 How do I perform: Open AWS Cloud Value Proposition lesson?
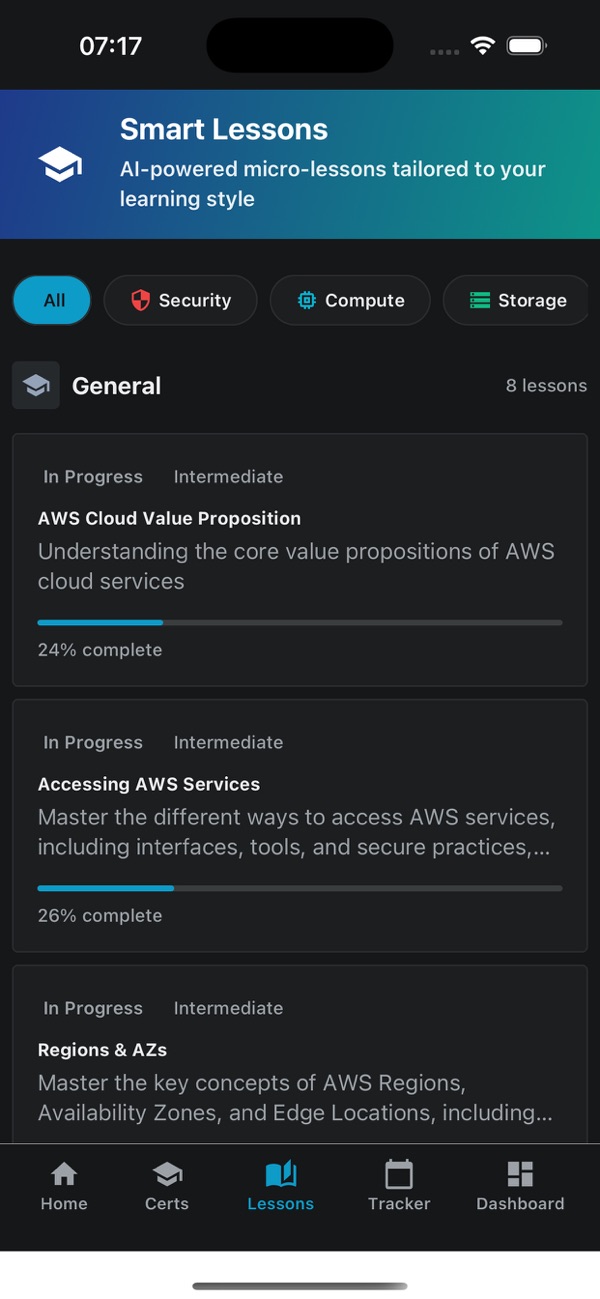[300, 550]
